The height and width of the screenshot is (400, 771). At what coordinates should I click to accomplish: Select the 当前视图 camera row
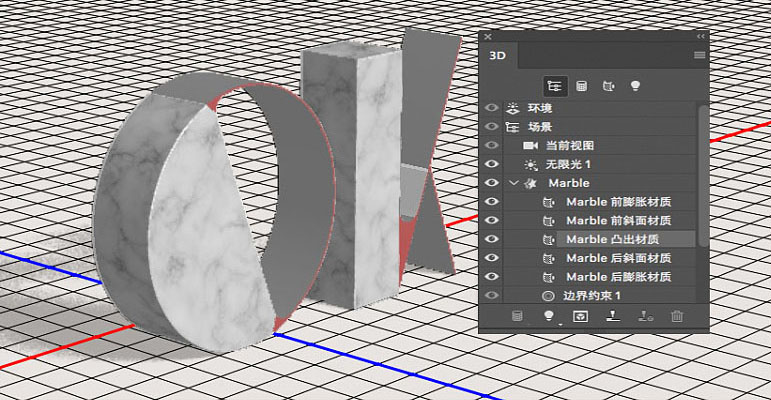point(599,146)
